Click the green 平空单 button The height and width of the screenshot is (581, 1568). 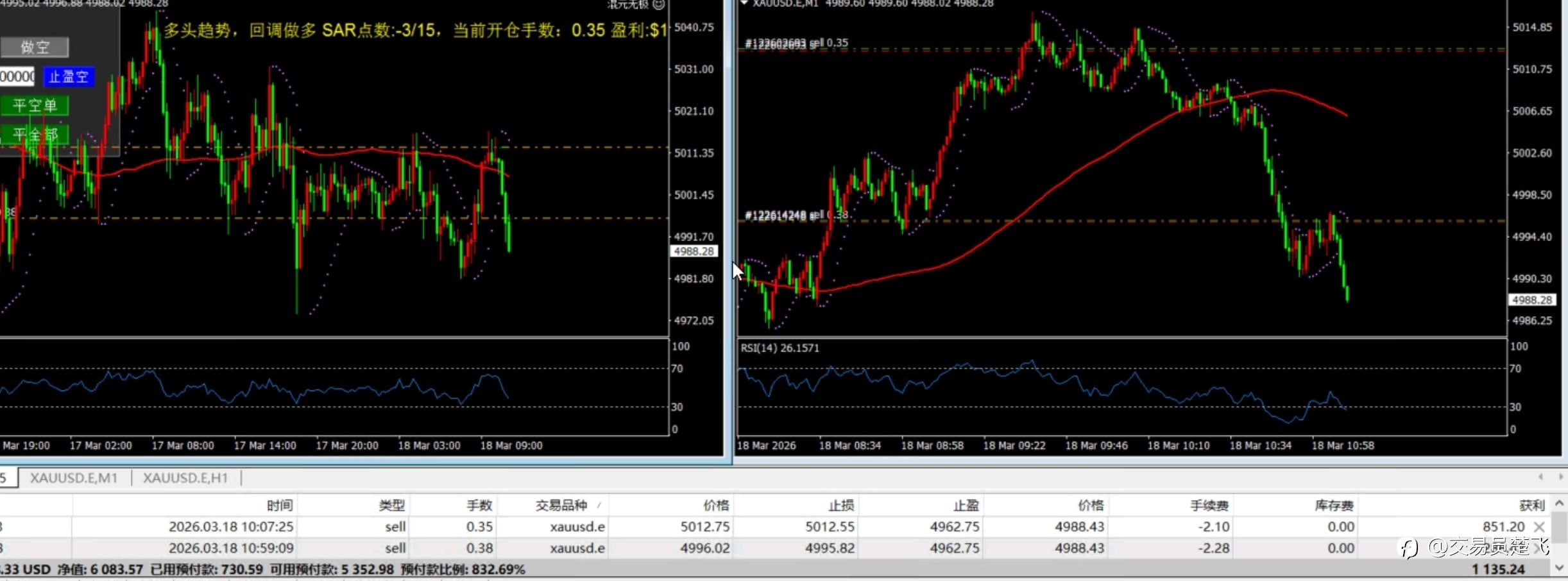pos(35,105)
